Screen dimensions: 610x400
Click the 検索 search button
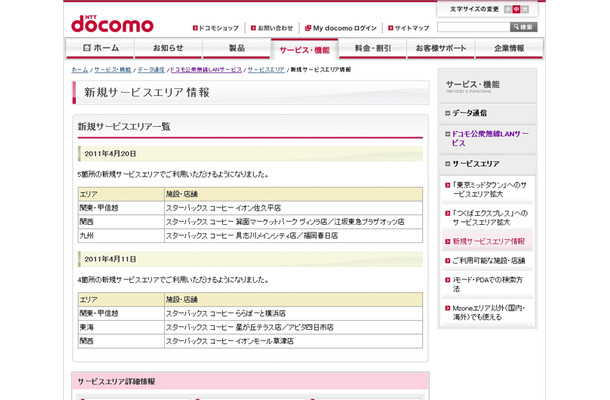[524, 27]
